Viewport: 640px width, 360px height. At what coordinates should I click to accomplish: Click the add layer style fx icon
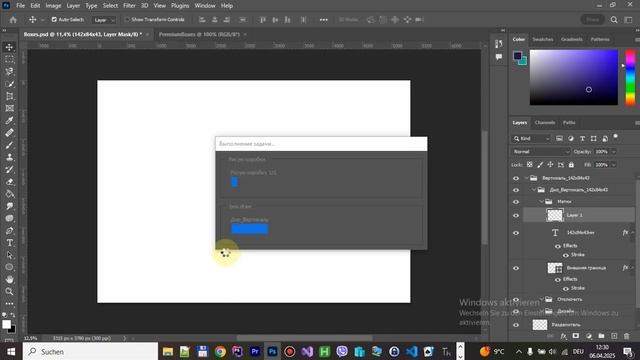(563, 336)
